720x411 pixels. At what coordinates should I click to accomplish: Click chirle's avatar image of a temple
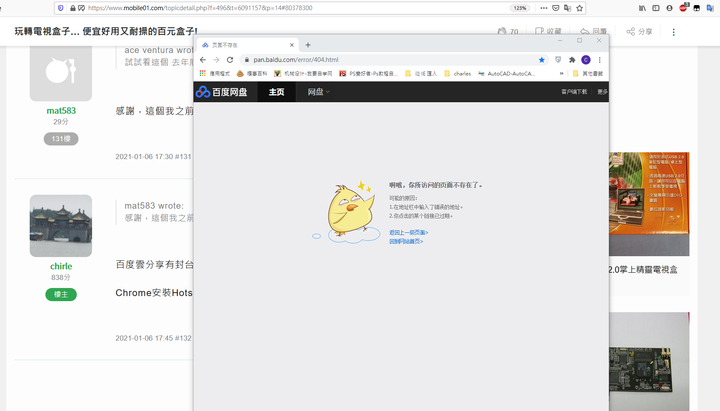61,226
